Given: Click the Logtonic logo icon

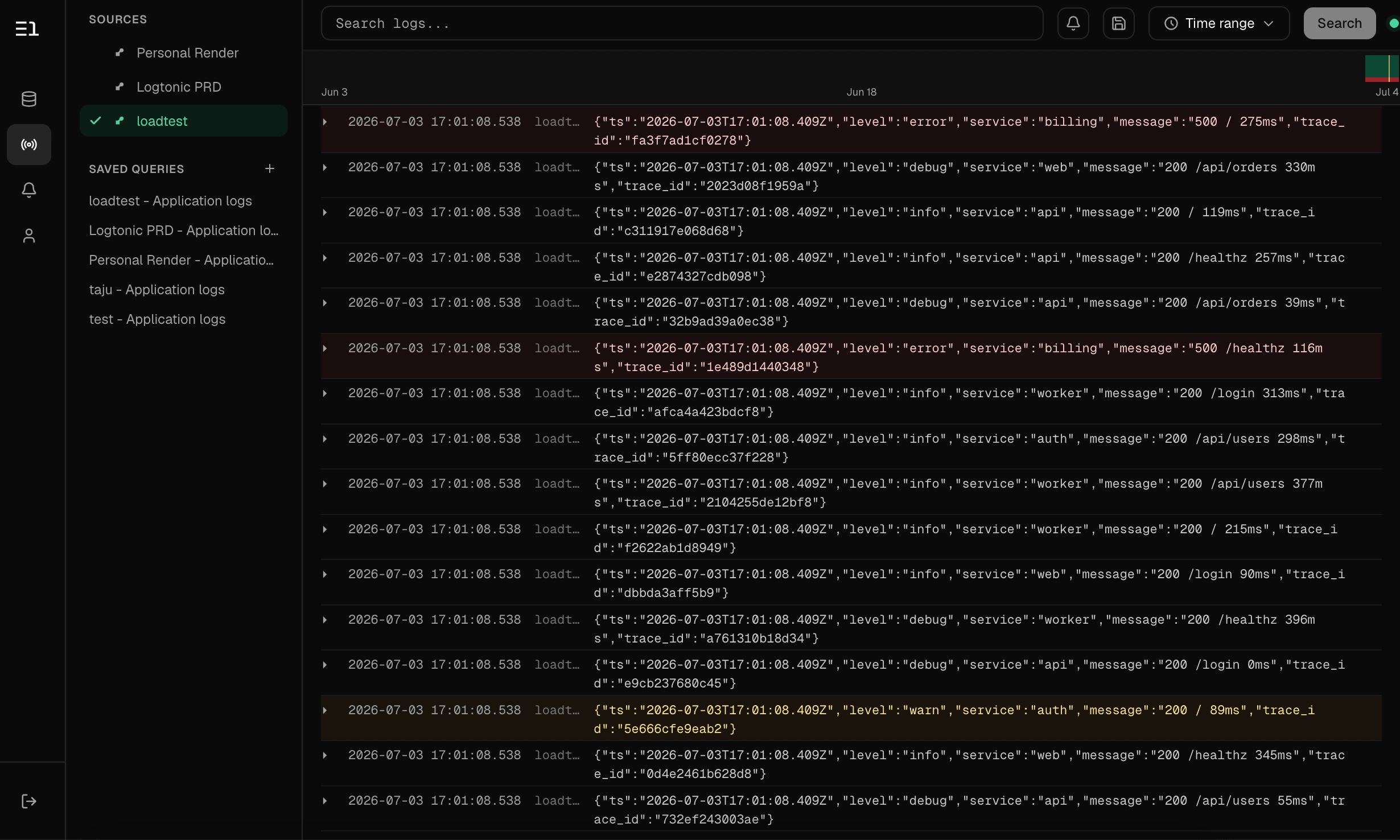Looking at the screenshot, I should pyautogui.click(x=27, y=28).
